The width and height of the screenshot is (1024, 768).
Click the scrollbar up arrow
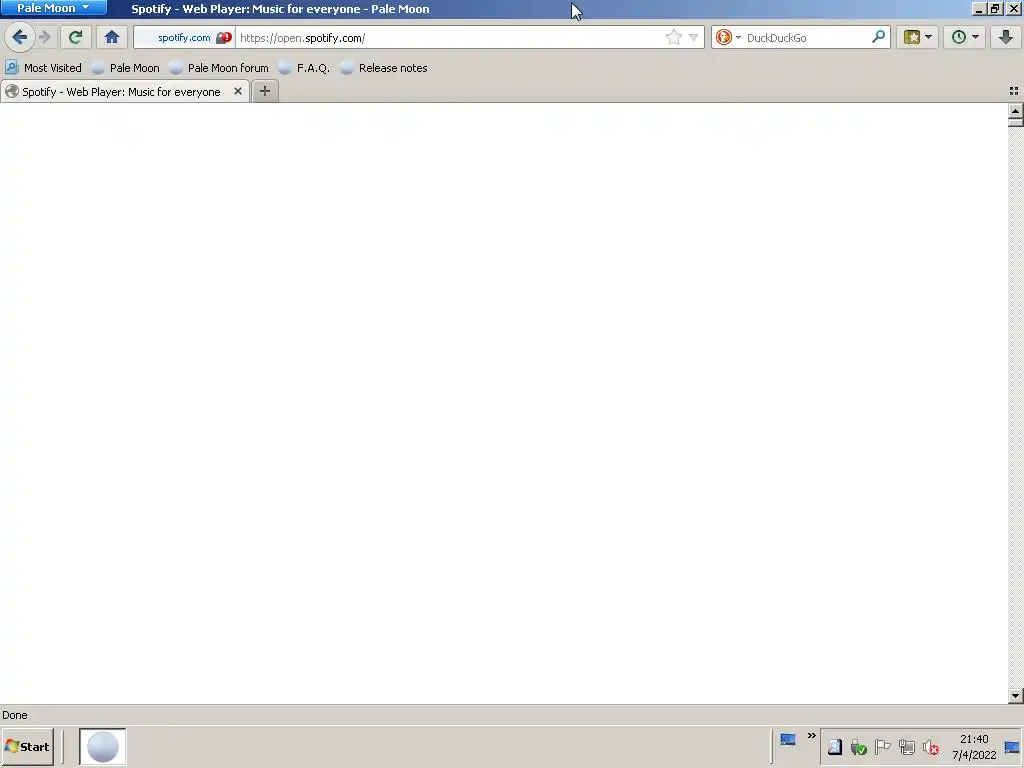(1016, 110)
